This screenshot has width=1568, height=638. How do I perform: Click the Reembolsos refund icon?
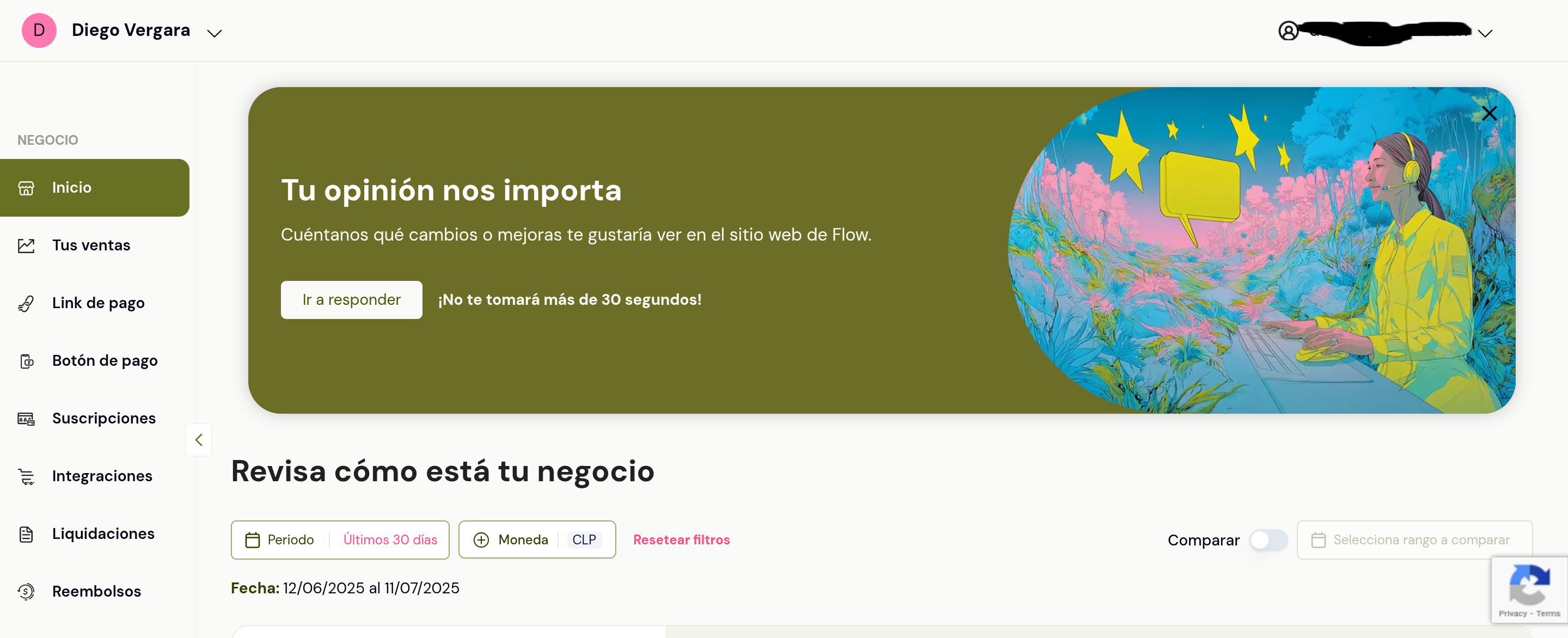click(x=26, y=592)
